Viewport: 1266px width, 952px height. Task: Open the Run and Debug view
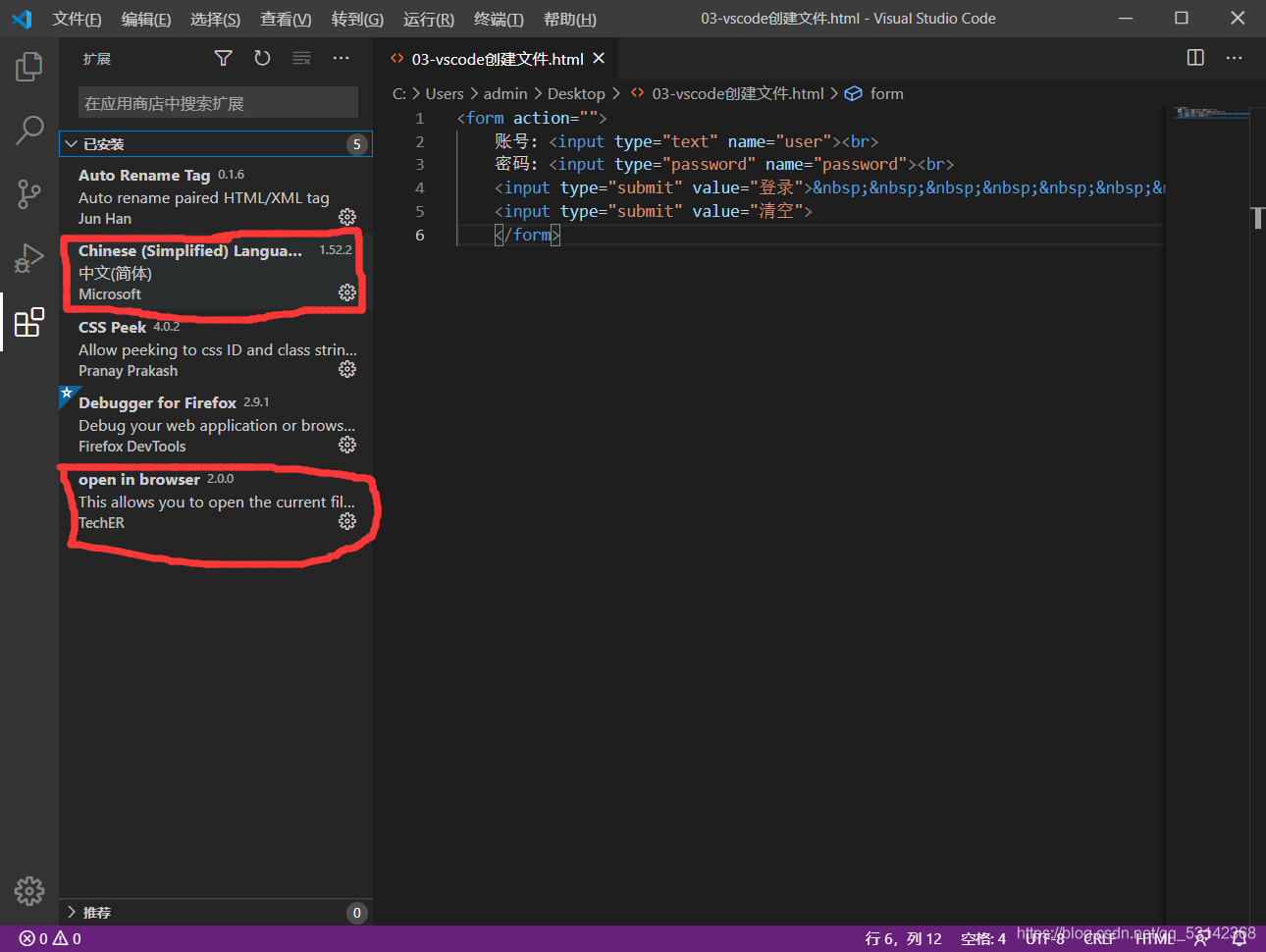(x=29, y=257)
